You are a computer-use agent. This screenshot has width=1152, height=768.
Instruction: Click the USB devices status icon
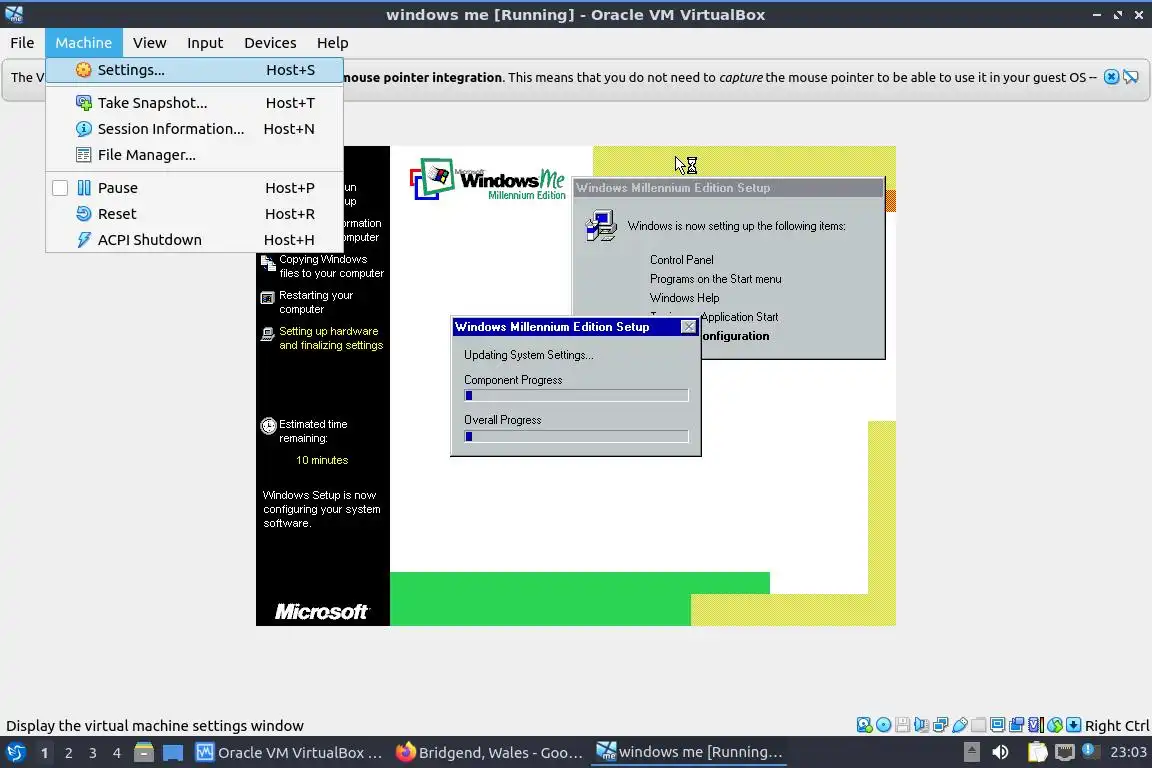coord(960,725)
